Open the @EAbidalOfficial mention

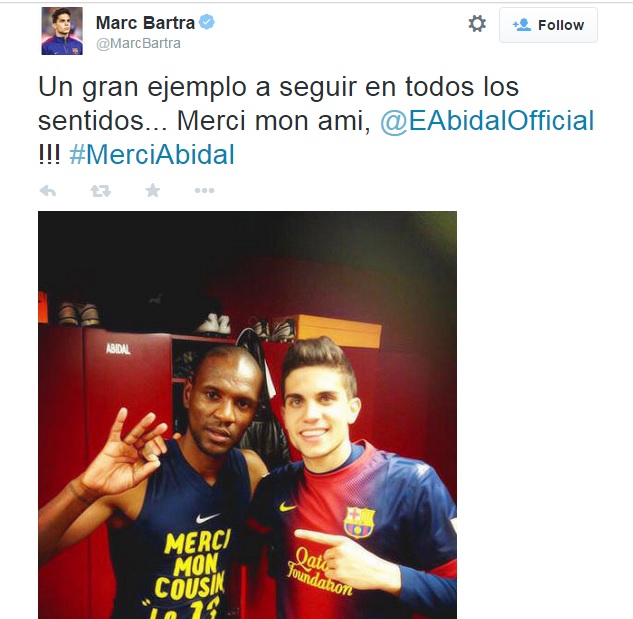coord(487,120)
